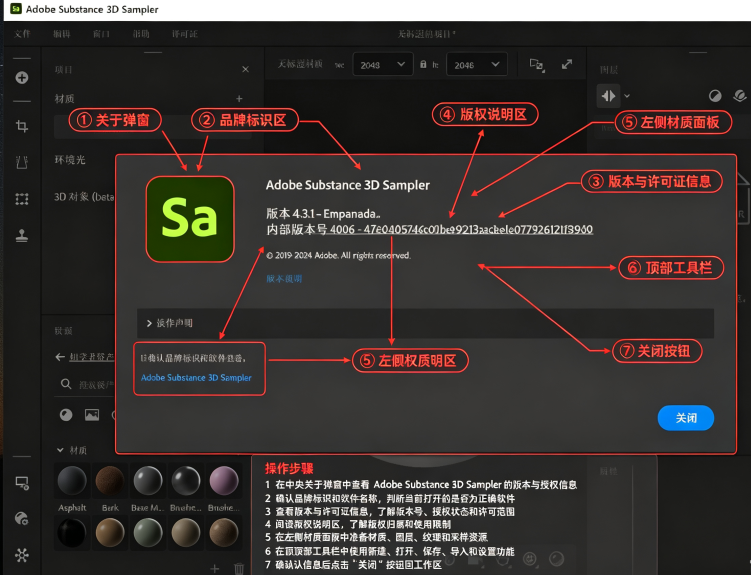Filter assets by material sphere icon
Viewport: 751px width, 575px height.
coord(66,415)
